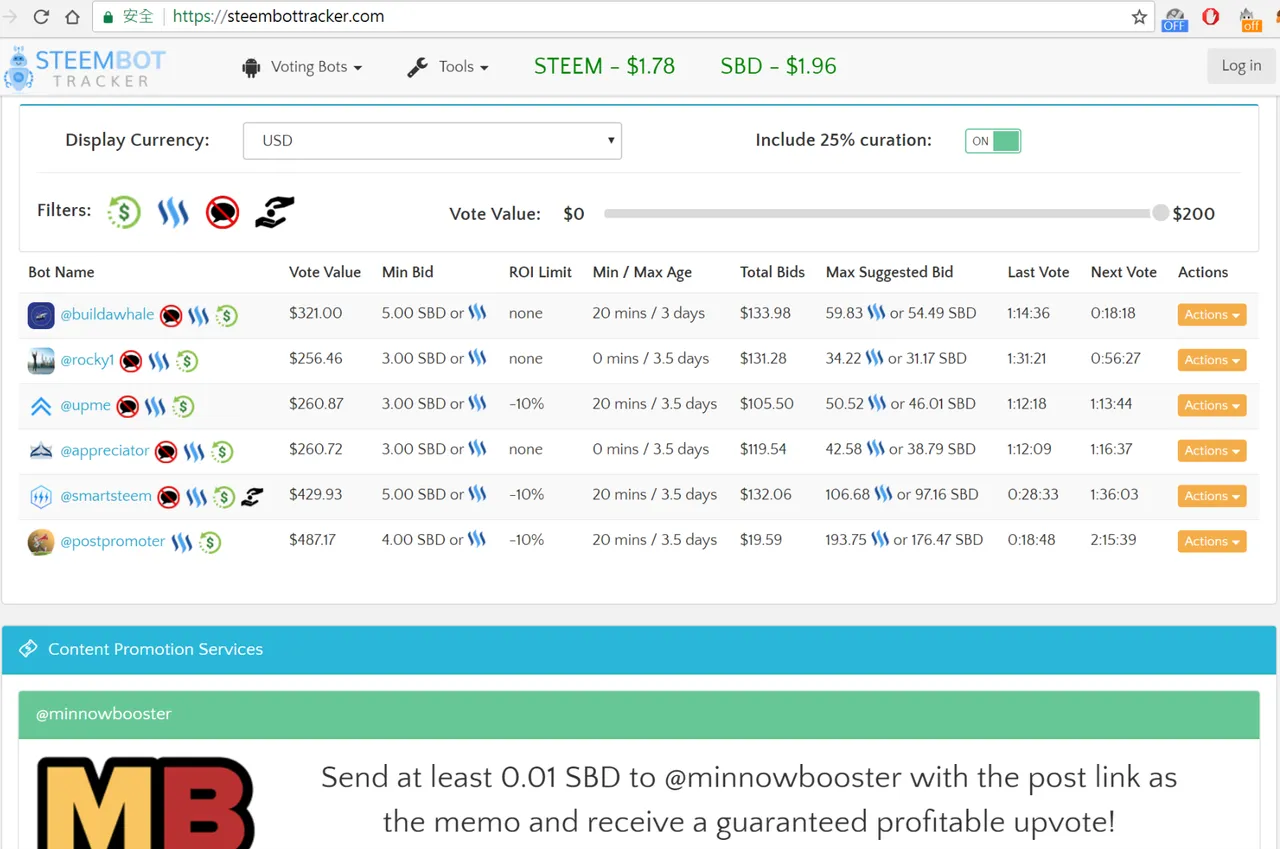Click the handshake icon in @smartsteem row

click(252, 496)
